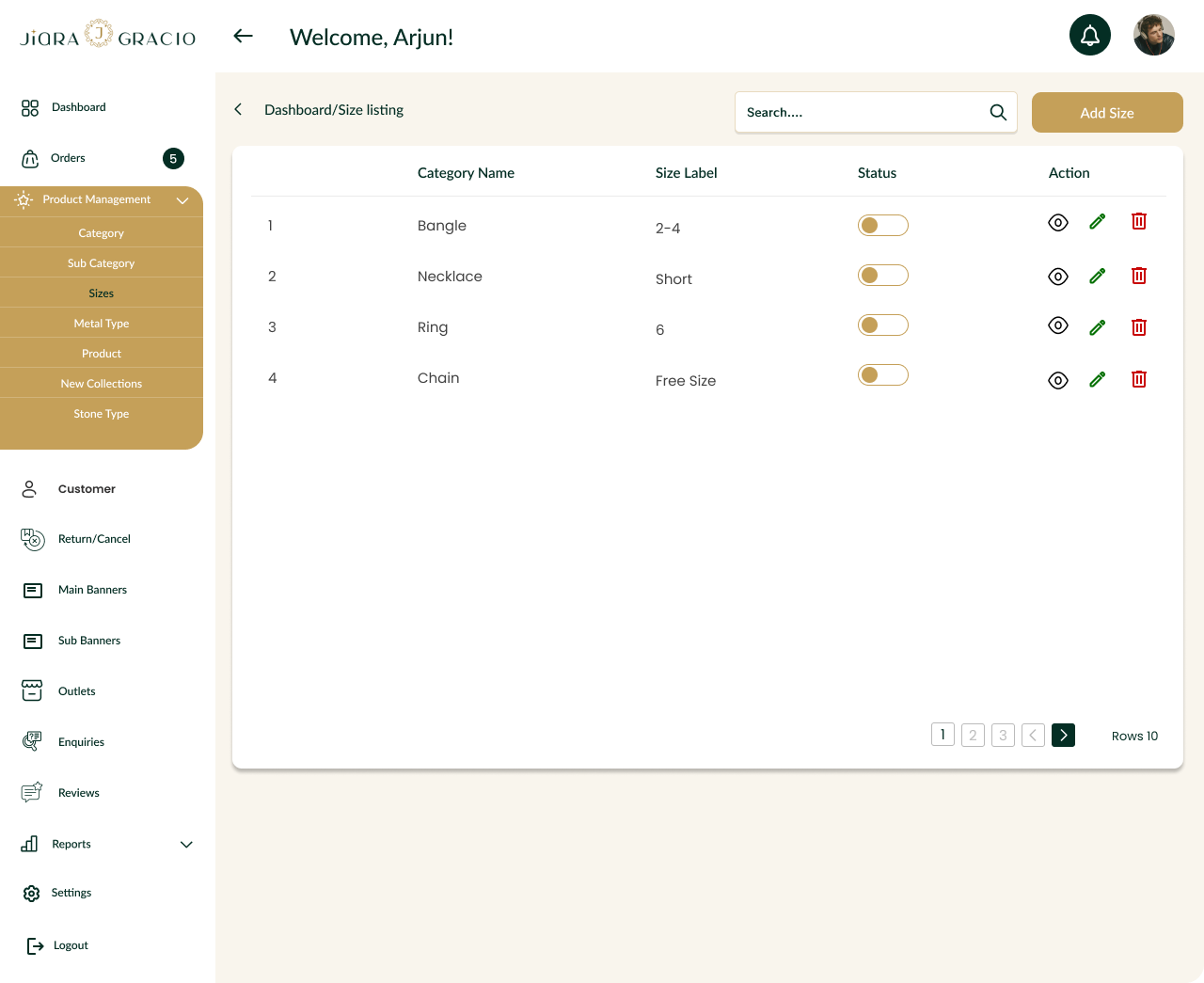Screen dimensions: 1204x983
Task: Open Sub Category submenu item
Action: (102, 263)
